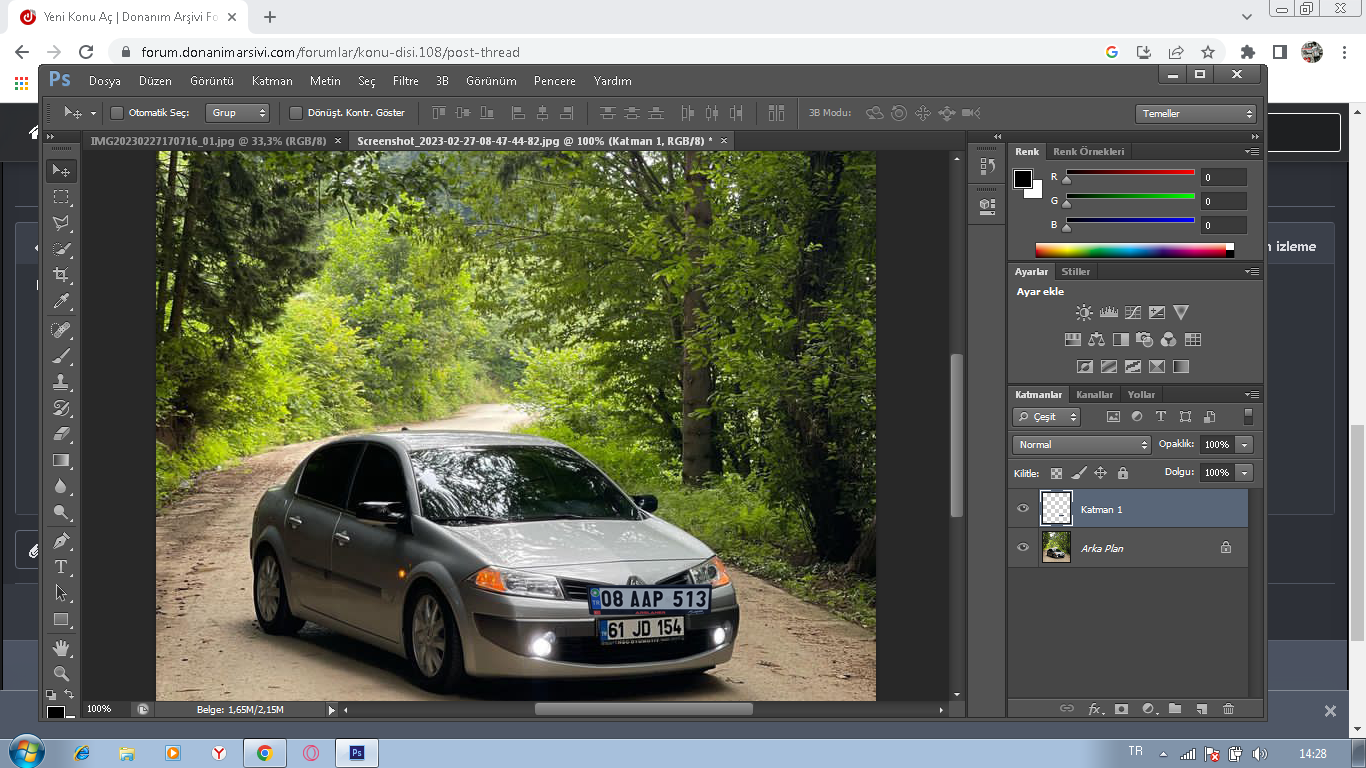Select the Dodge tool

[61, 512]
